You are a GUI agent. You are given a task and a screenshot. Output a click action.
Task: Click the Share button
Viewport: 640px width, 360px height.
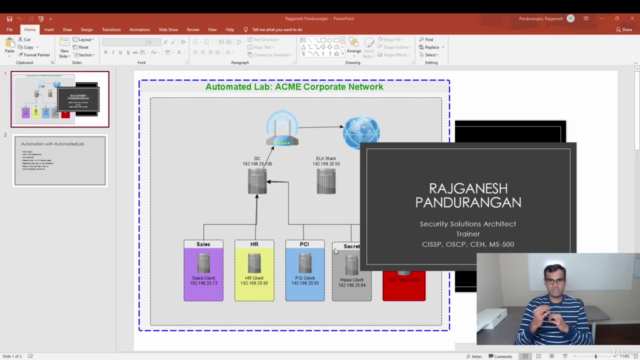[x=624, y=30]
